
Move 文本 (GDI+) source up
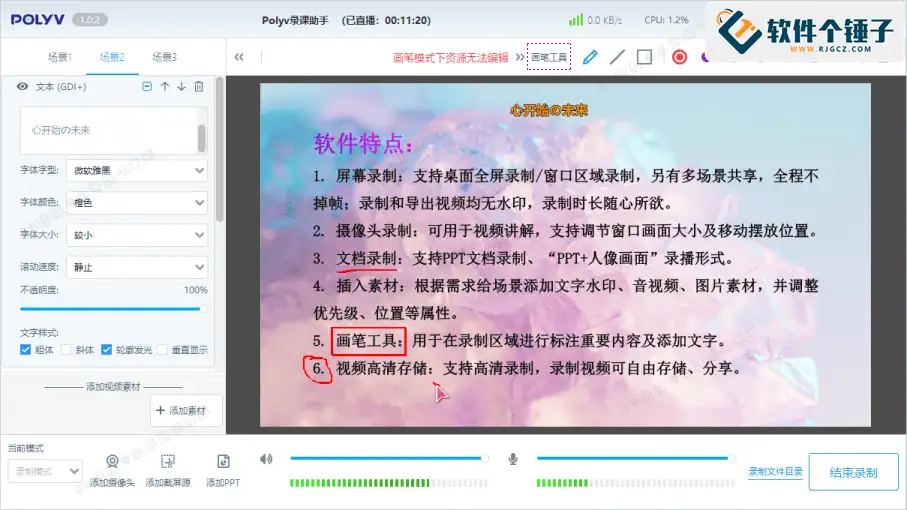pyautogui.click(x=165, y=86)
